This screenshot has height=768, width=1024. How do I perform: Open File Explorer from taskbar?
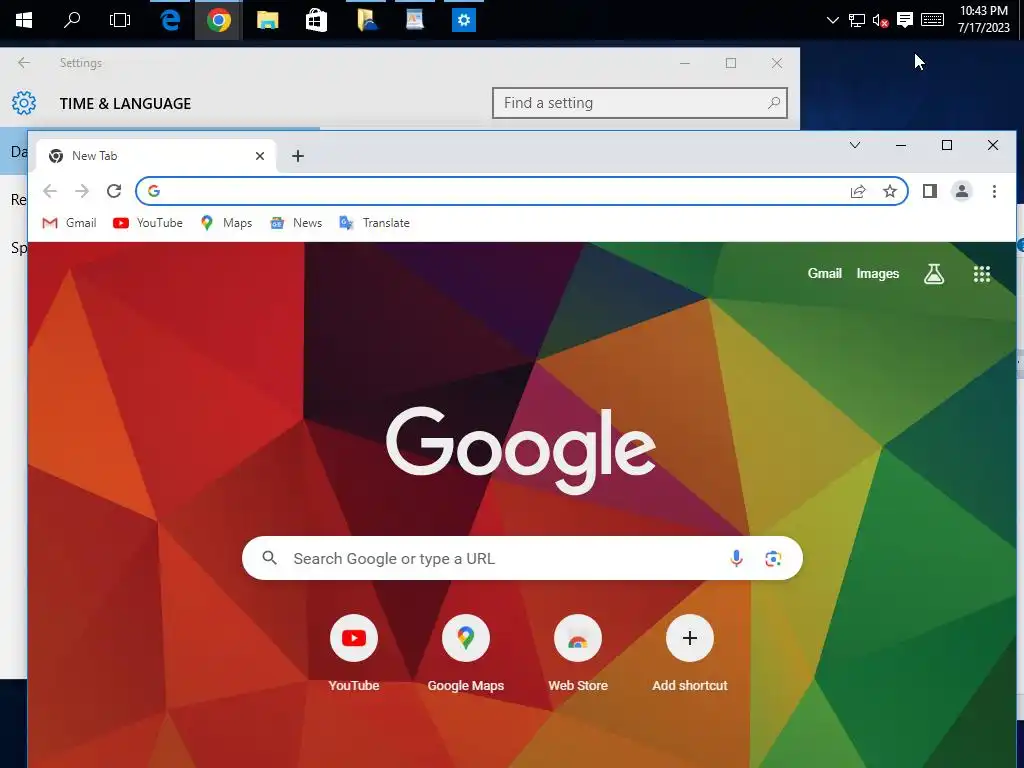(x=268, y=20)
